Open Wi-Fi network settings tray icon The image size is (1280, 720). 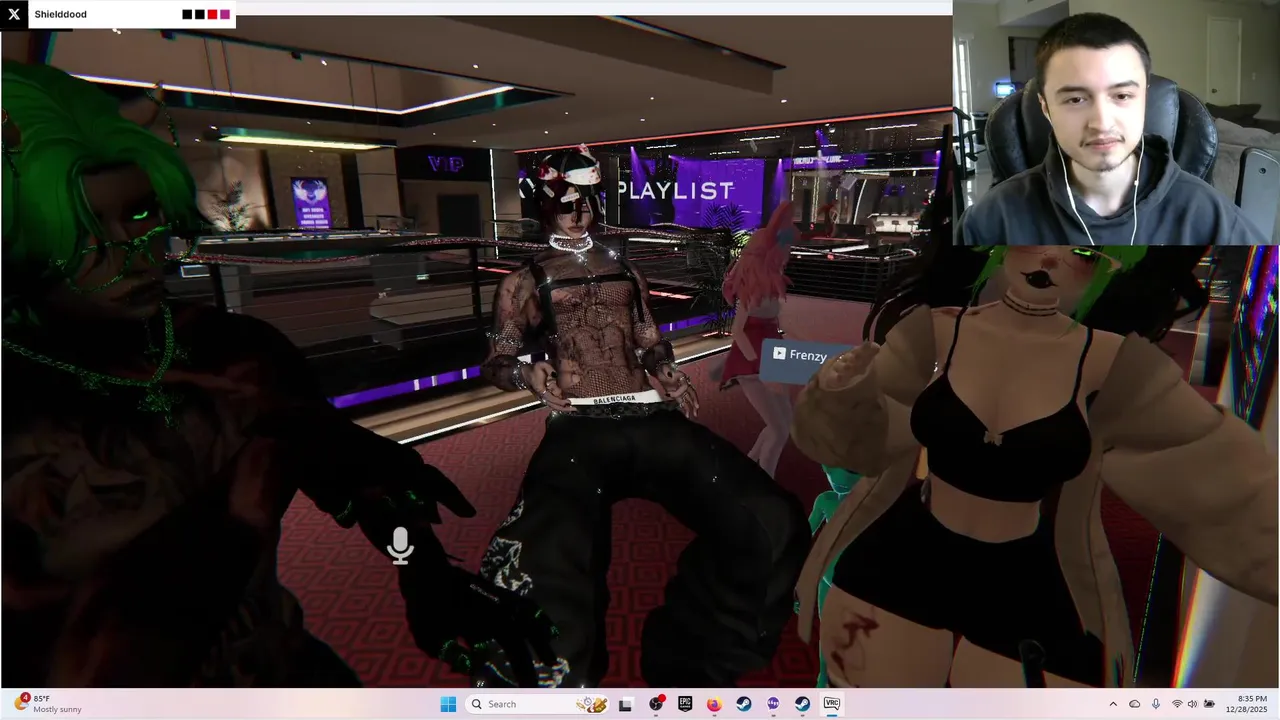click(x=1177, y=704)
